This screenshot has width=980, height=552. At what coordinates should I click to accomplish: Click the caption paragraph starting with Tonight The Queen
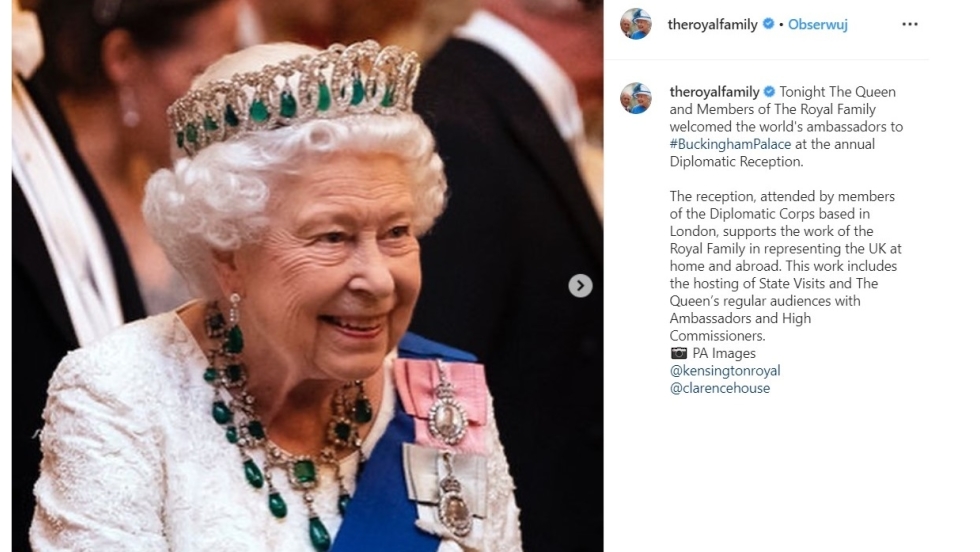[x=786, y=127]
